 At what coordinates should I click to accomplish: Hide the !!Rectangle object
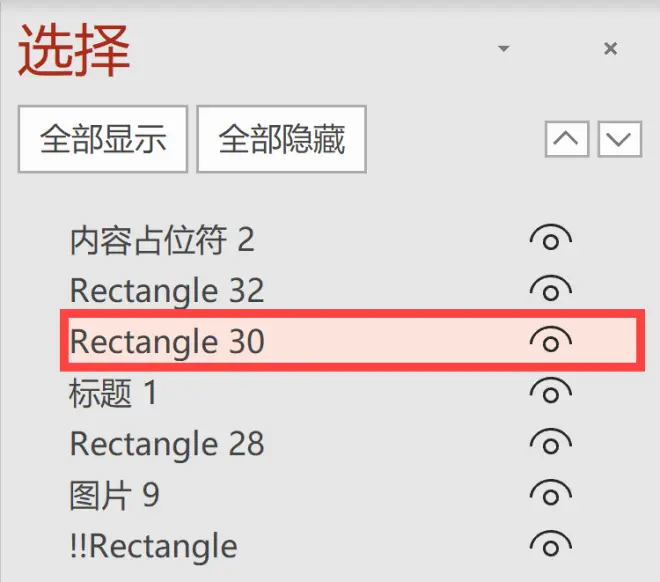coord(551,545)
